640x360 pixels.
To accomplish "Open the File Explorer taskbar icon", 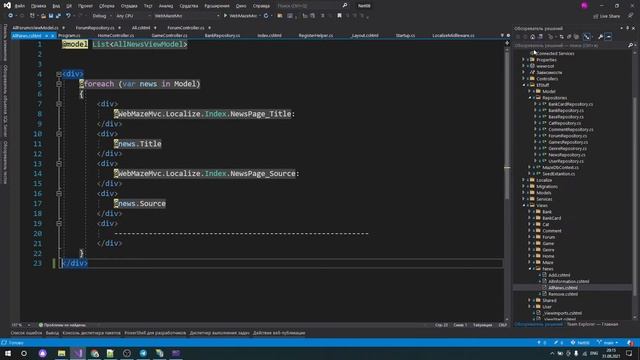I will point(61,353).
